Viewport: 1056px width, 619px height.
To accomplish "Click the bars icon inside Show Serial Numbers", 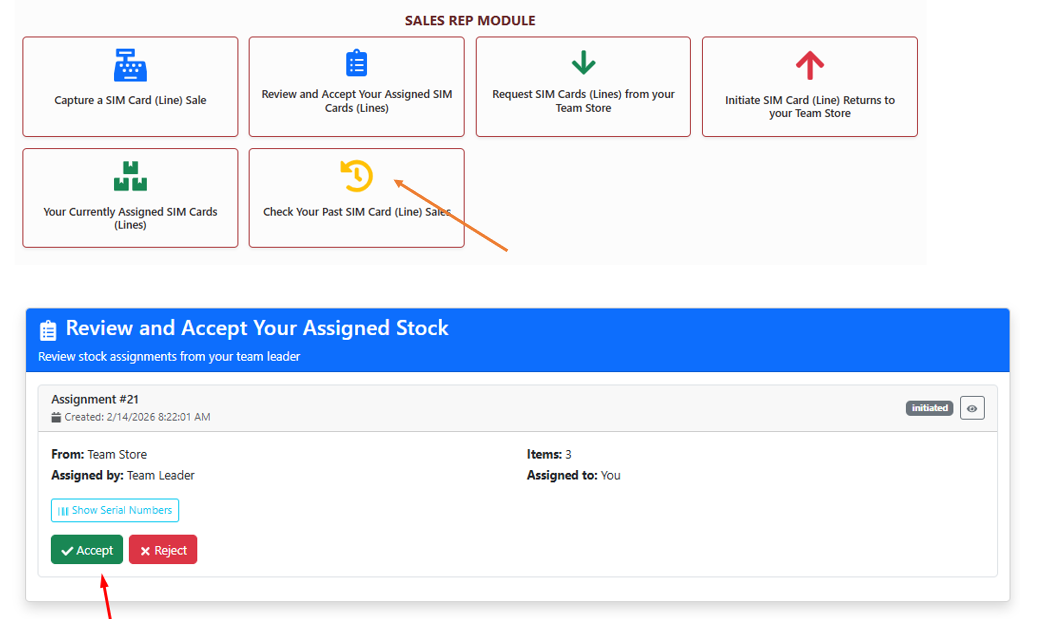I will 62,510.
